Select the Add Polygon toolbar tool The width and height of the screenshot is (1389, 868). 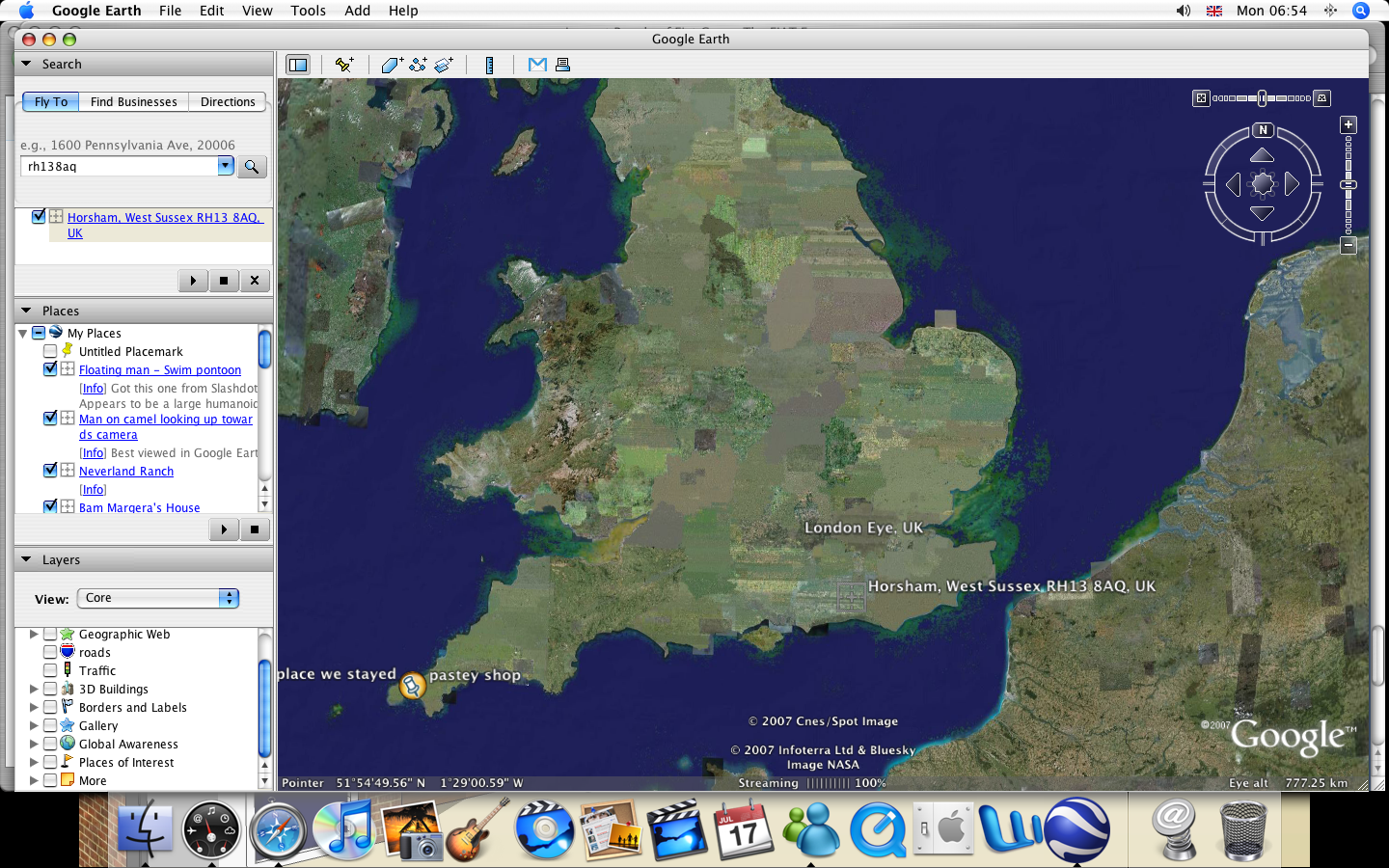click(x=392, y=65)
